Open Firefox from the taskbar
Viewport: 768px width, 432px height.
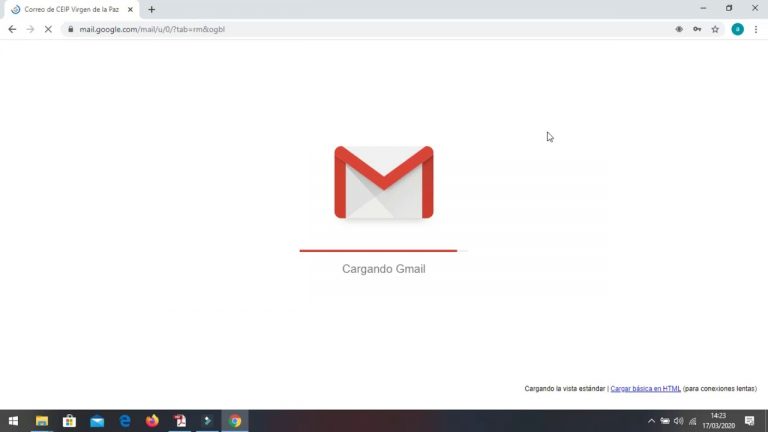coord(152,421)
